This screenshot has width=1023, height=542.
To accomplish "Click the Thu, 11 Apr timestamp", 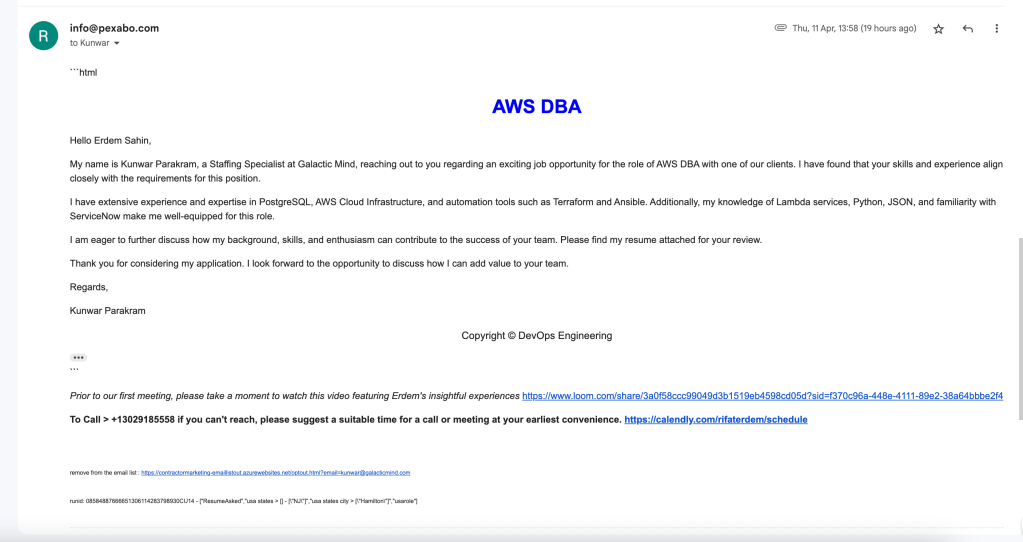I will tap(854, 28).
